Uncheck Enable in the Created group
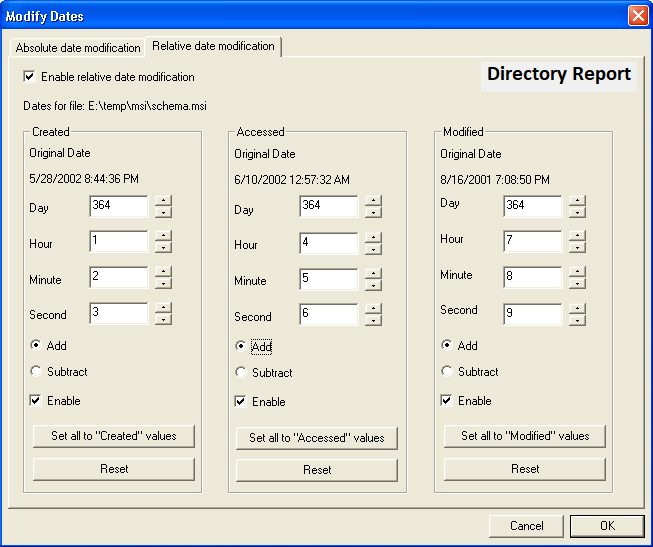 (x=38, y=401)
